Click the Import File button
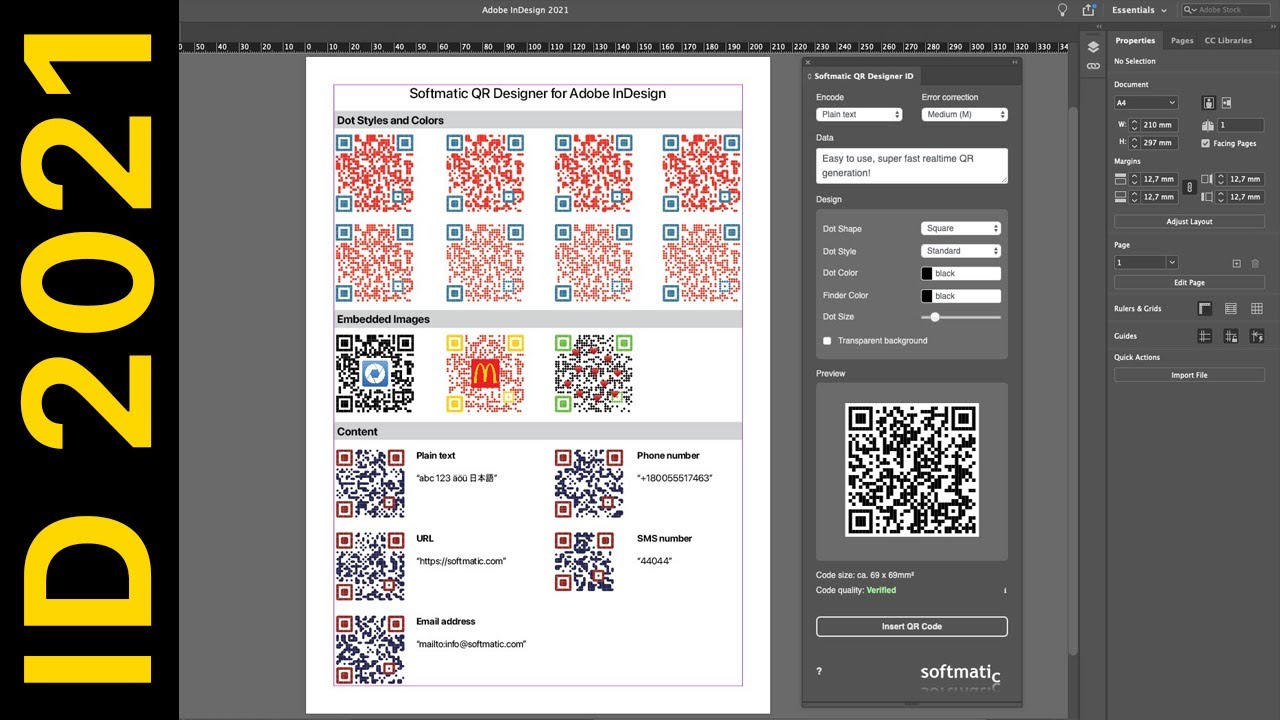Screen dimensions: 1280x720 pyautogui.click(x=1189, y=375)
